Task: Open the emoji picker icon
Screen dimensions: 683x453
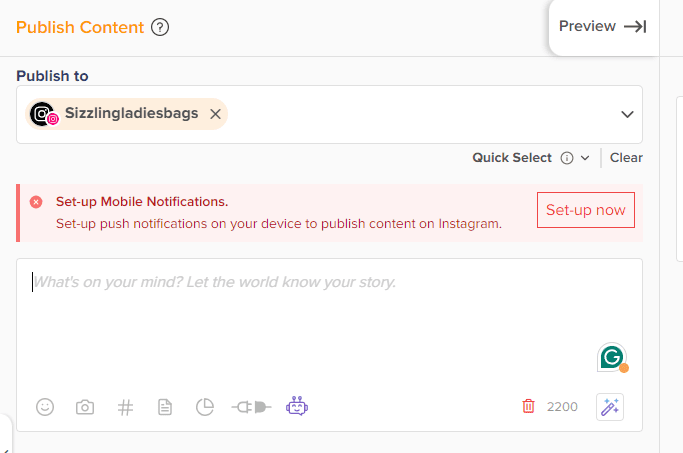Action: click(x=45, y=407)
